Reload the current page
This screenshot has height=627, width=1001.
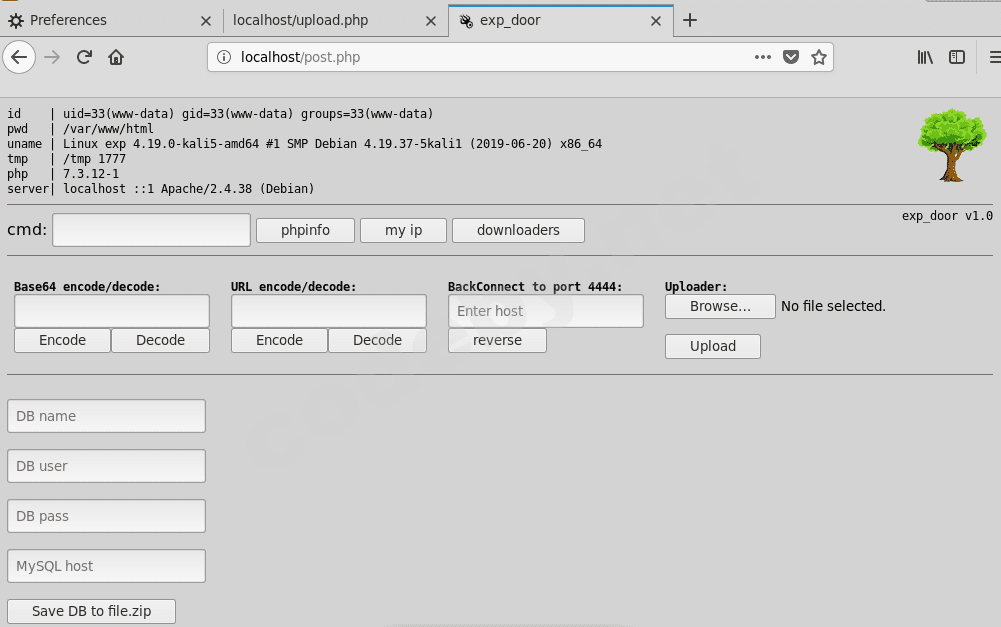(x=84, y=57)
